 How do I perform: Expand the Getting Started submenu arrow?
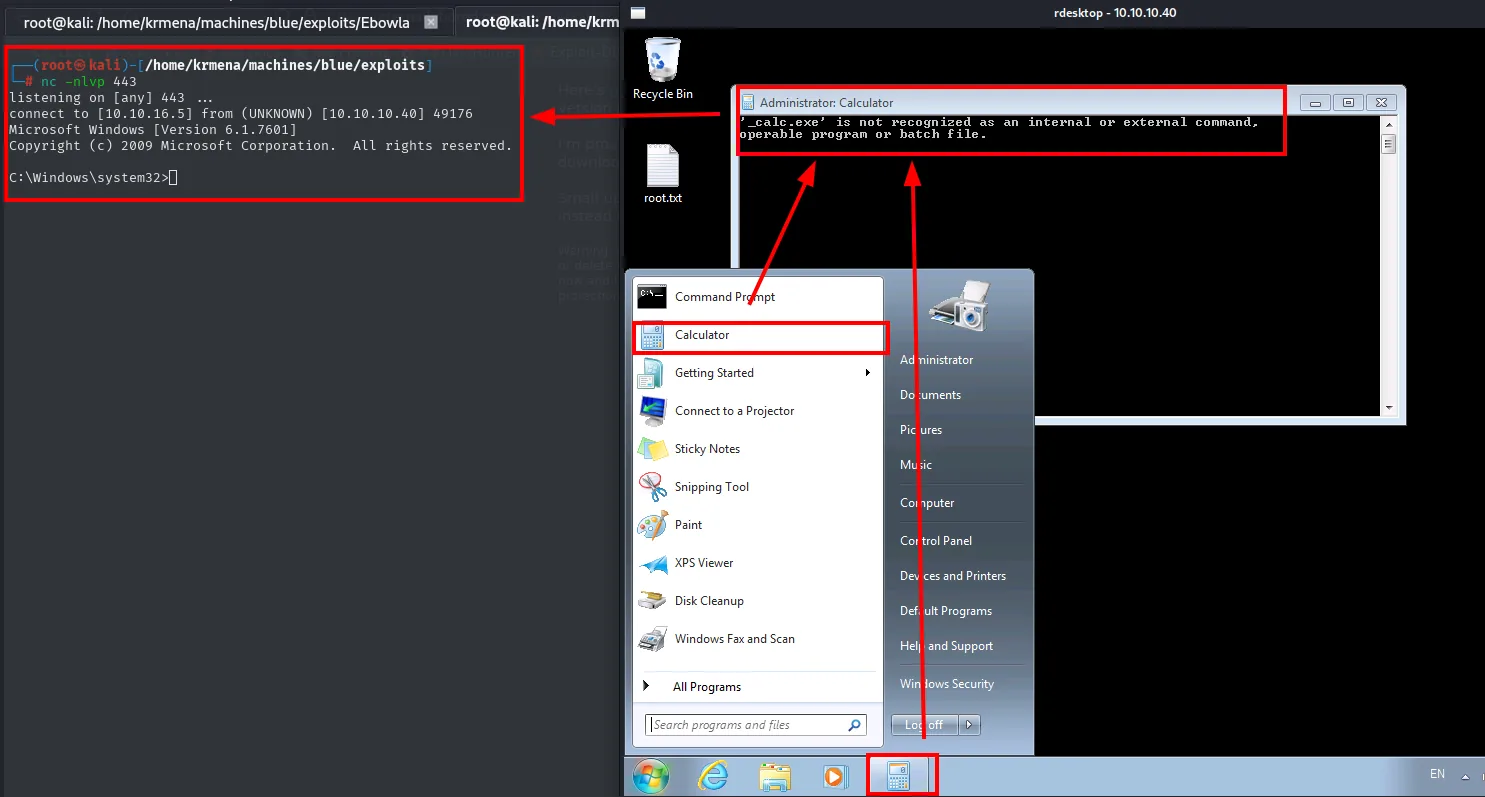[868, 373]
